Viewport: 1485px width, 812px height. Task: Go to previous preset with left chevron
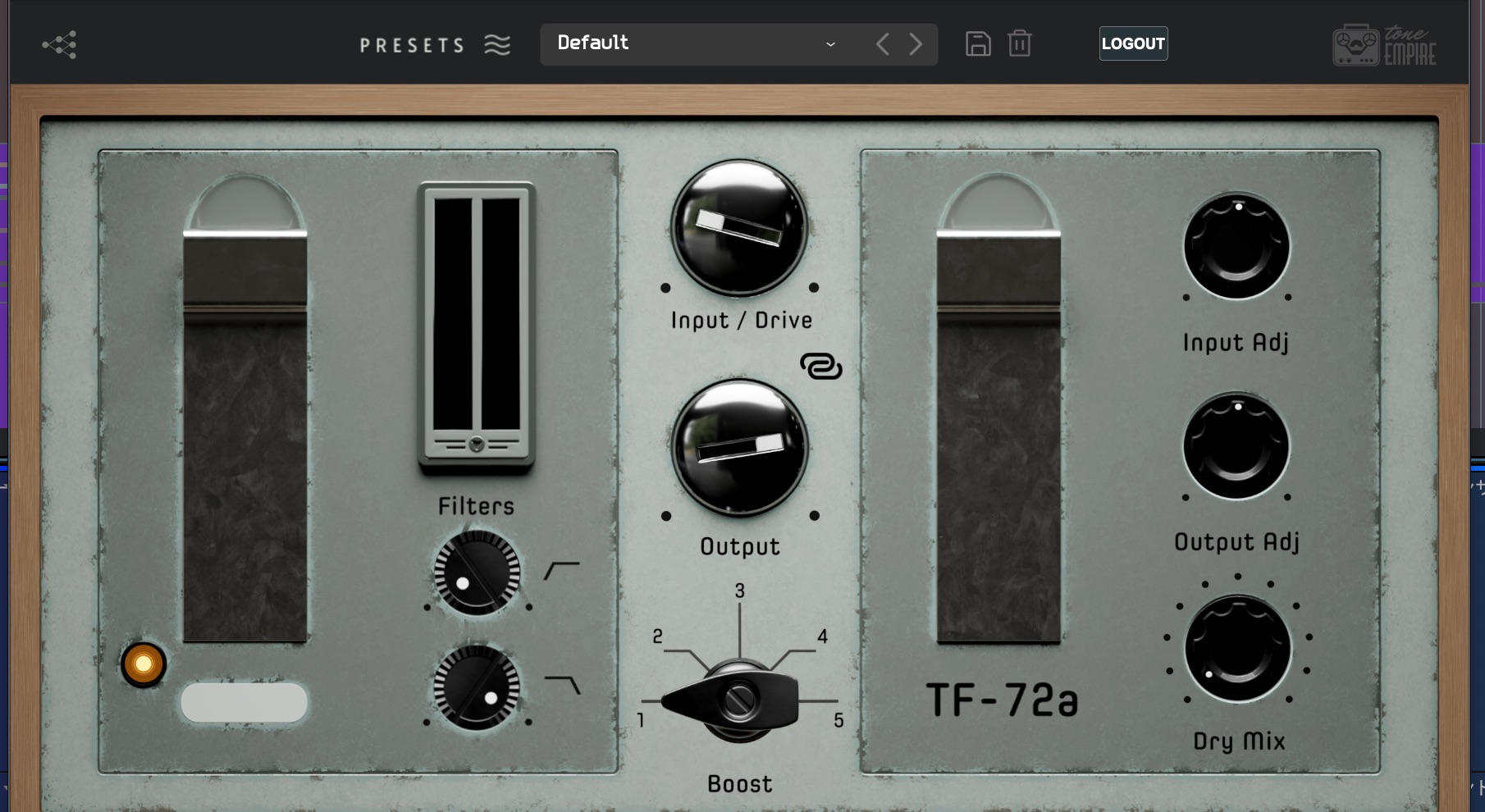click(883, 44)
